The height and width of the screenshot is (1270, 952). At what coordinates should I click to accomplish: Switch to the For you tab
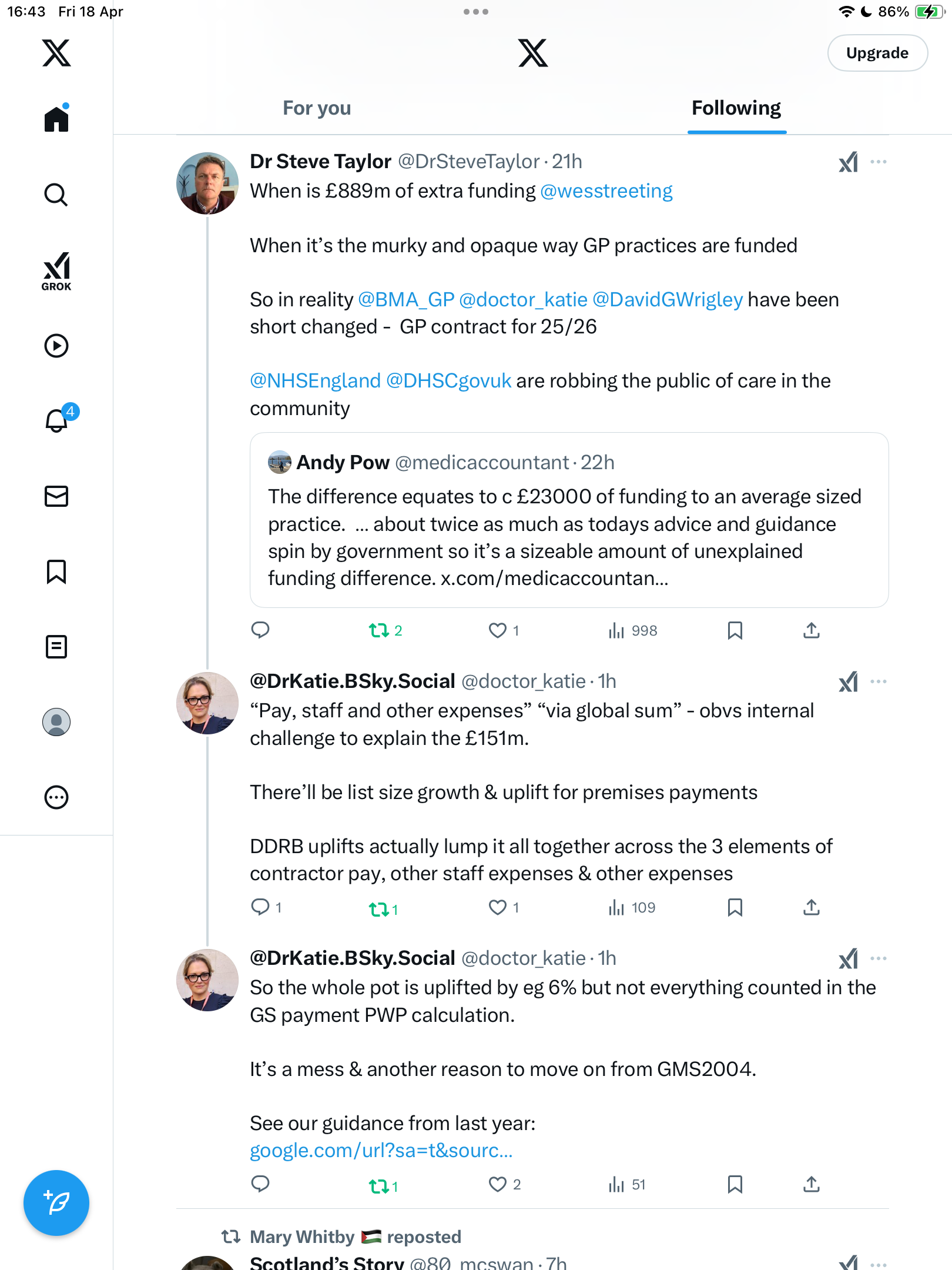[x=317, y=108]
